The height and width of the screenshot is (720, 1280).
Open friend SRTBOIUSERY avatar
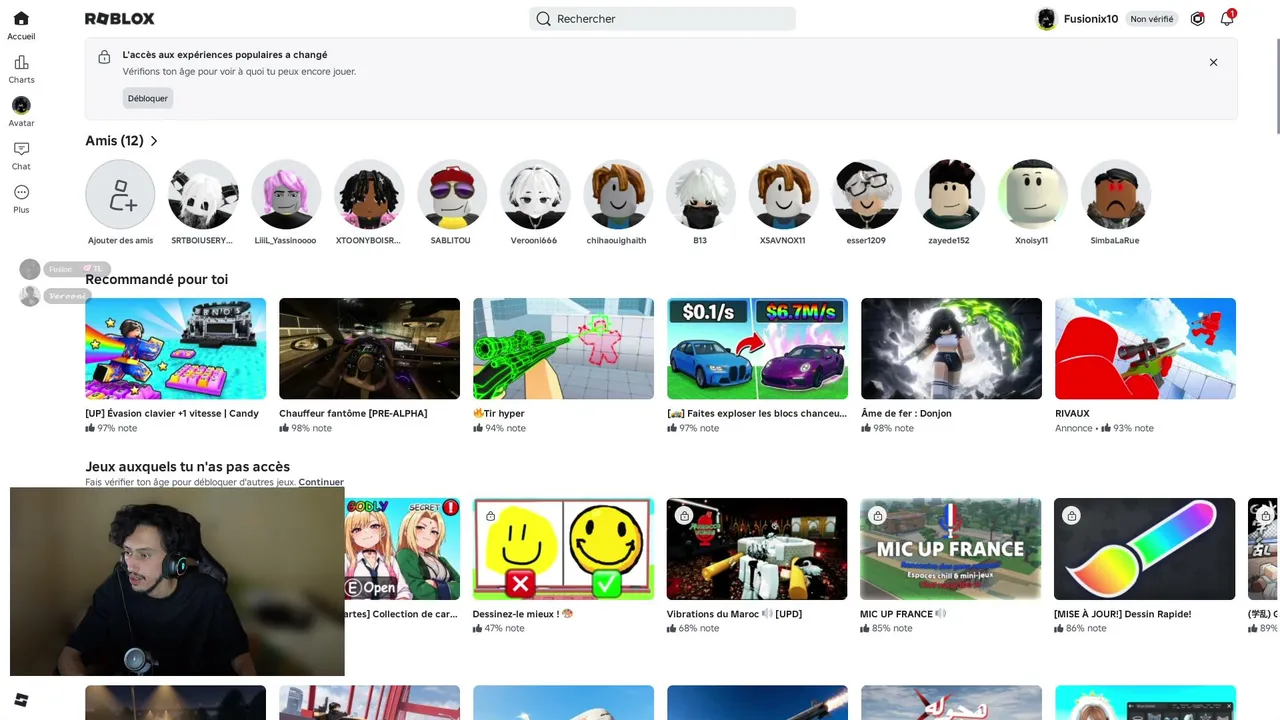(x=203, y=195)
